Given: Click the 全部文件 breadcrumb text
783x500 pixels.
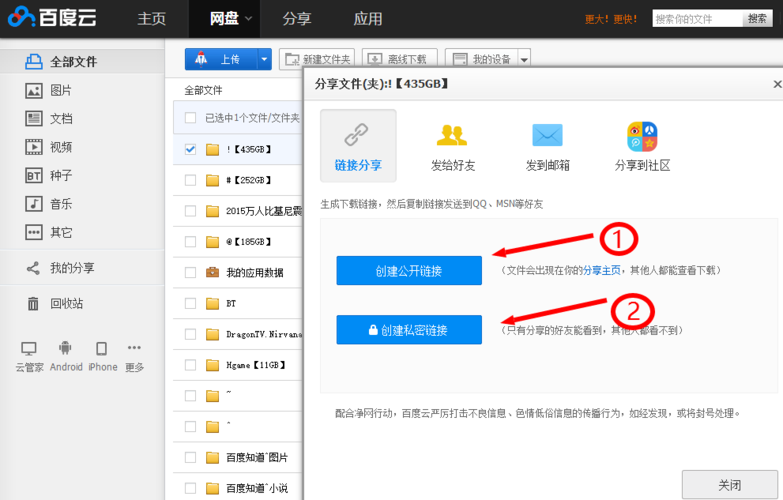Looking at the screenshot, I should click(203, 90).
